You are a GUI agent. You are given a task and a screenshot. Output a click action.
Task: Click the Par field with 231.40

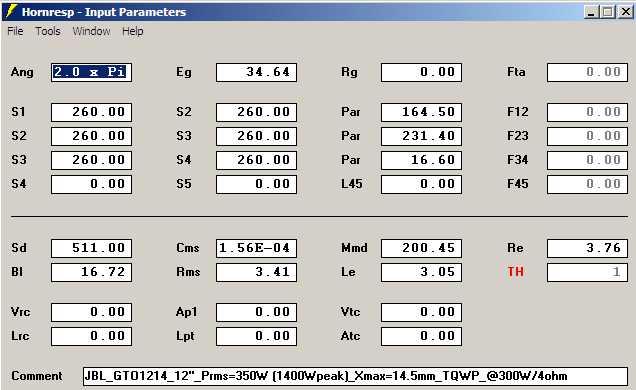point(421,136)
